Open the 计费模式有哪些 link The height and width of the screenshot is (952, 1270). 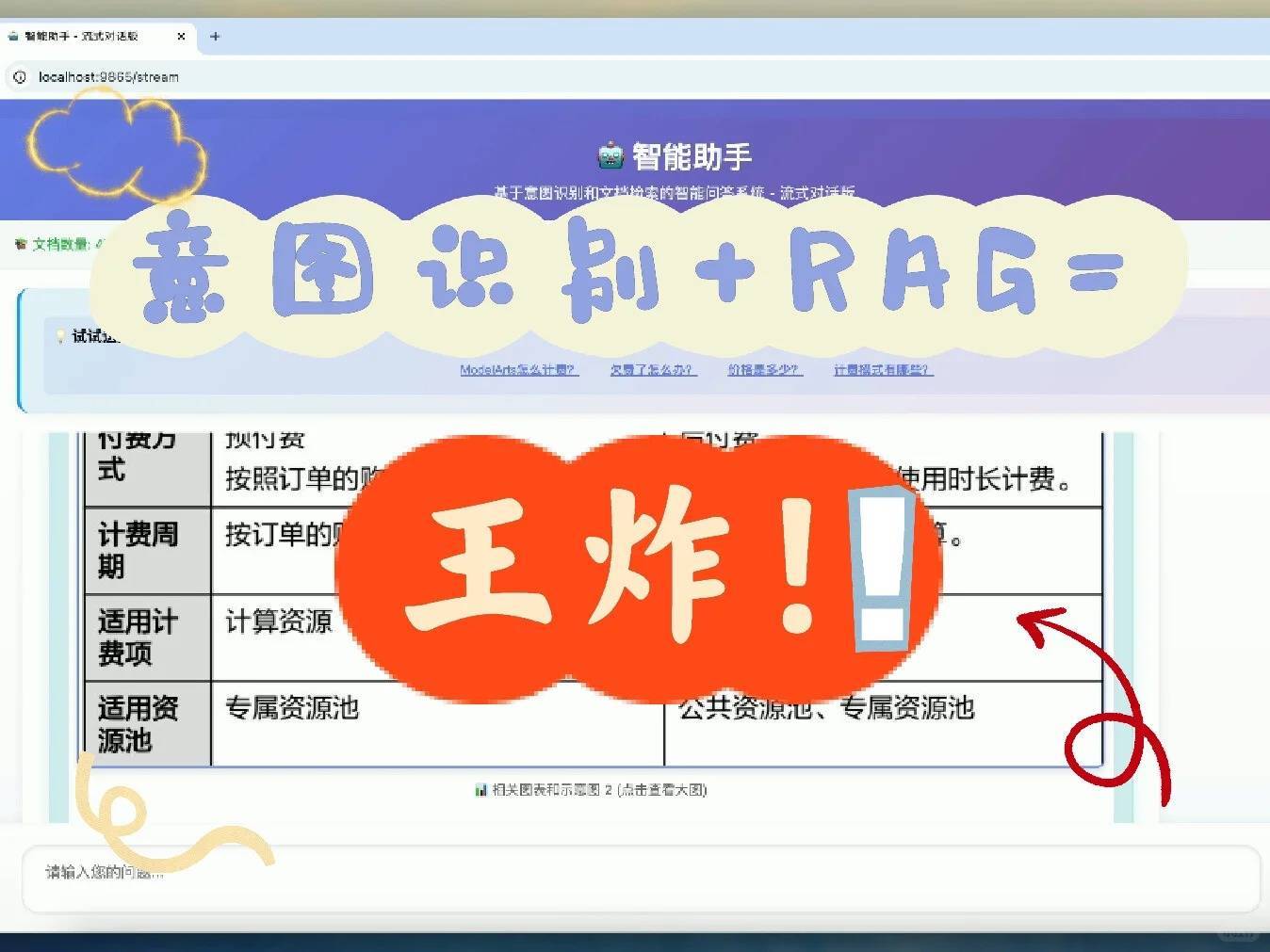881,370
